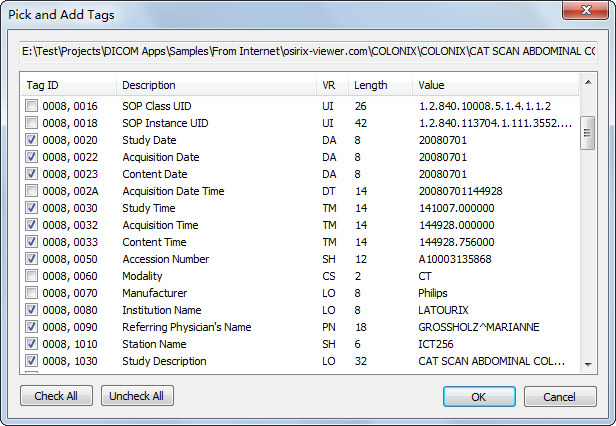Viewport: 616px width, 426px height.
Task: Sort by the Length column header
Action: pos(378,85)
